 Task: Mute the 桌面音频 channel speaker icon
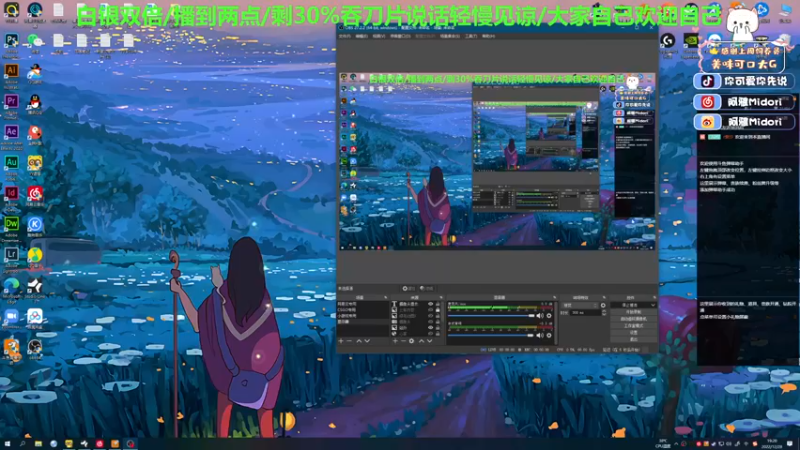tap(540, 335)
